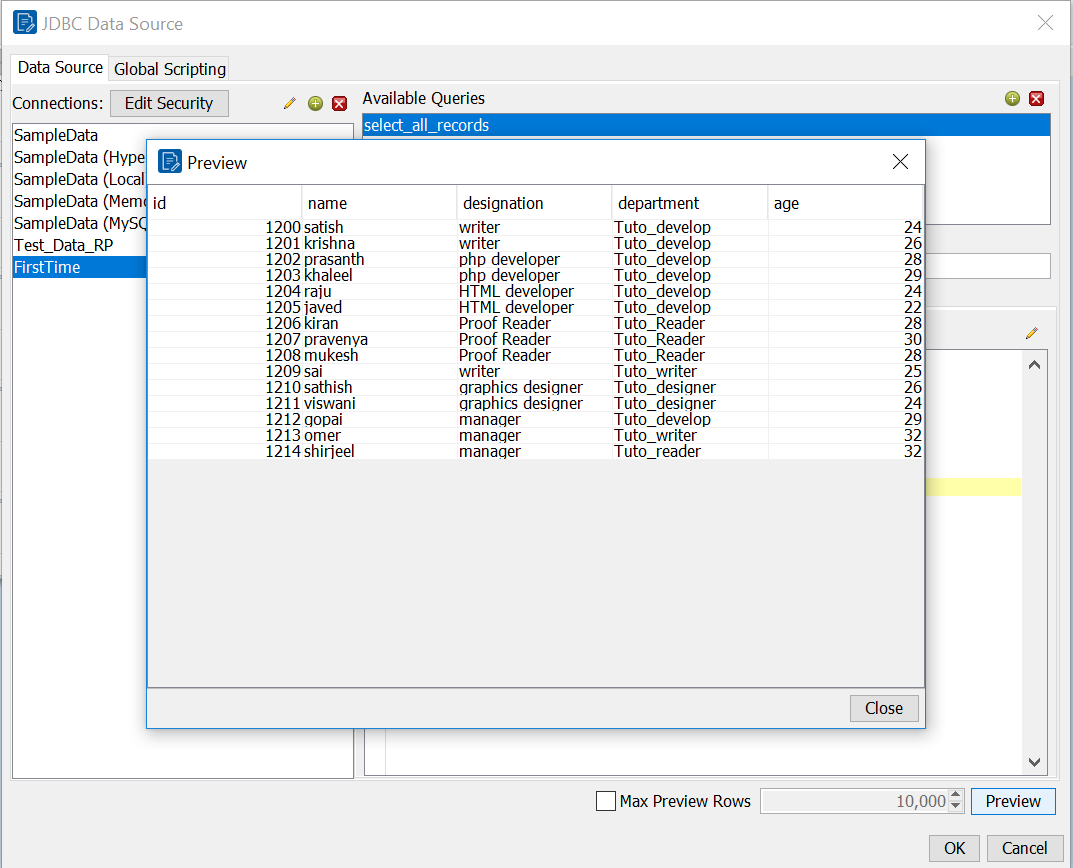Switch to the Global Scripting tab
This screenshot has width=1073, height=868.
tap(168, 69)
